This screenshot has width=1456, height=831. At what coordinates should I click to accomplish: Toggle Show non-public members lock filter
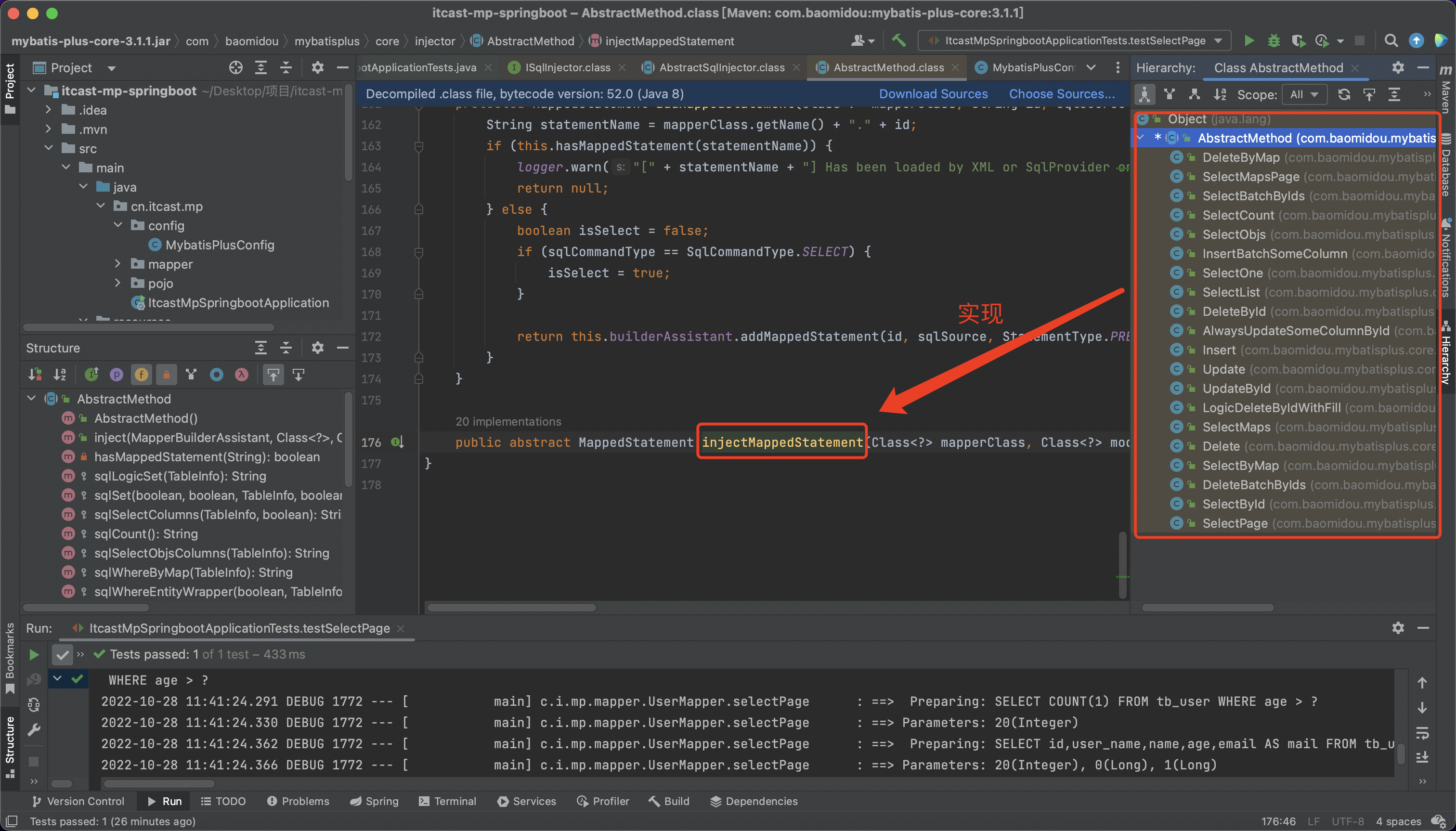(x=166, y=375)
